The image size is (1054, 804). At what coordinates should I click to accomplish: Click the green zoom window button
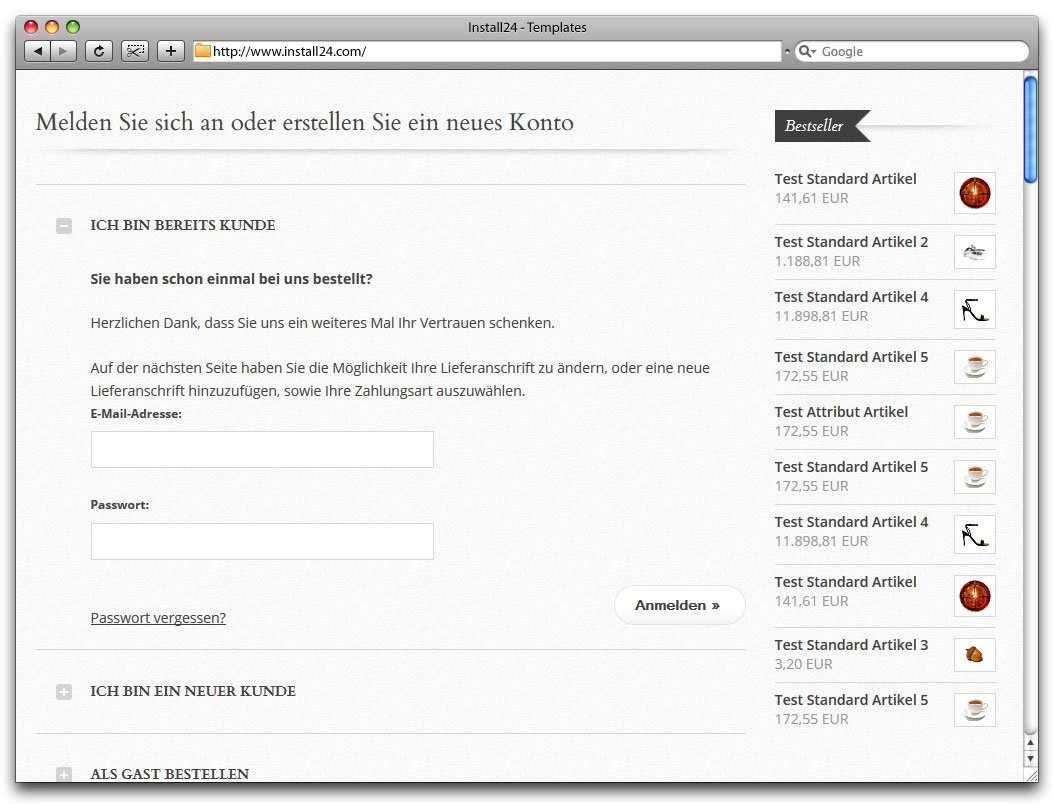(x=73, y=27)
